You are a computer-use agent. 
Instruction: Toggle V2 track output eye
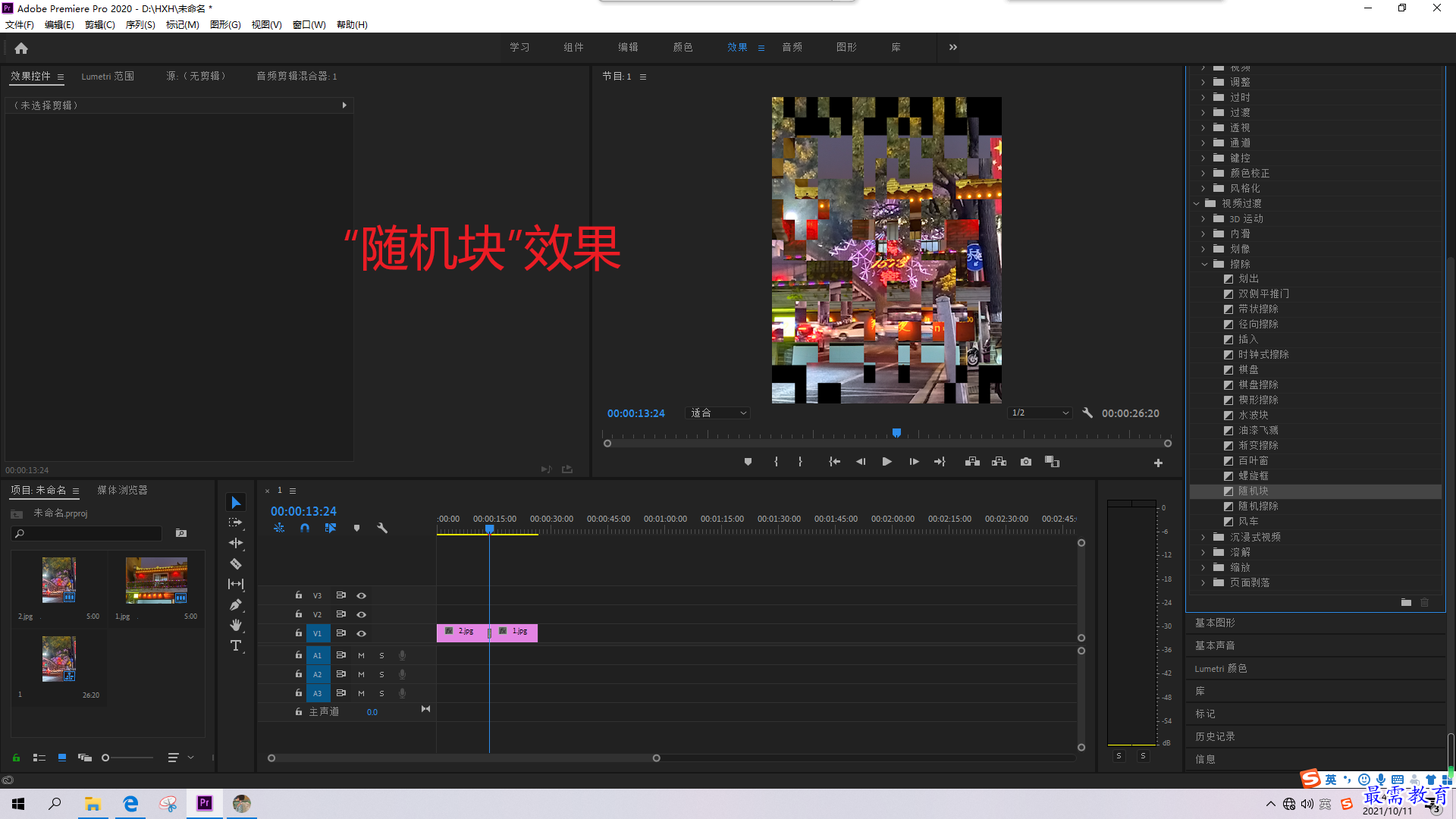point(362,615)
